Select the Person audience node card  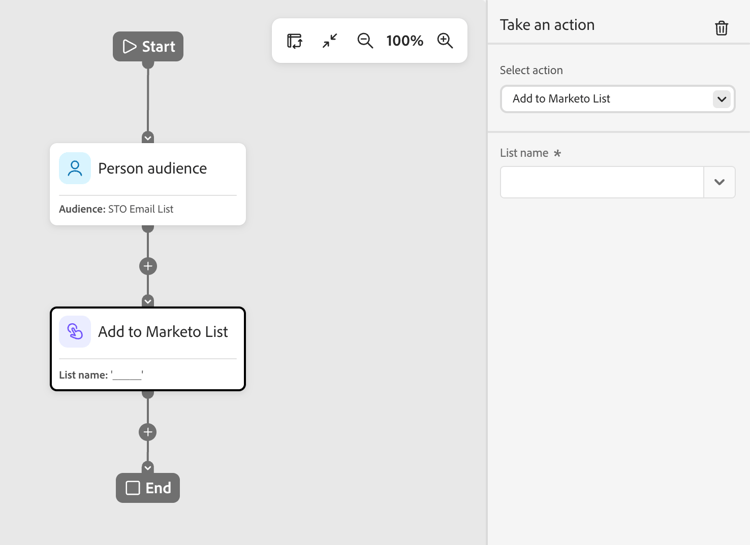pos(148,184)
